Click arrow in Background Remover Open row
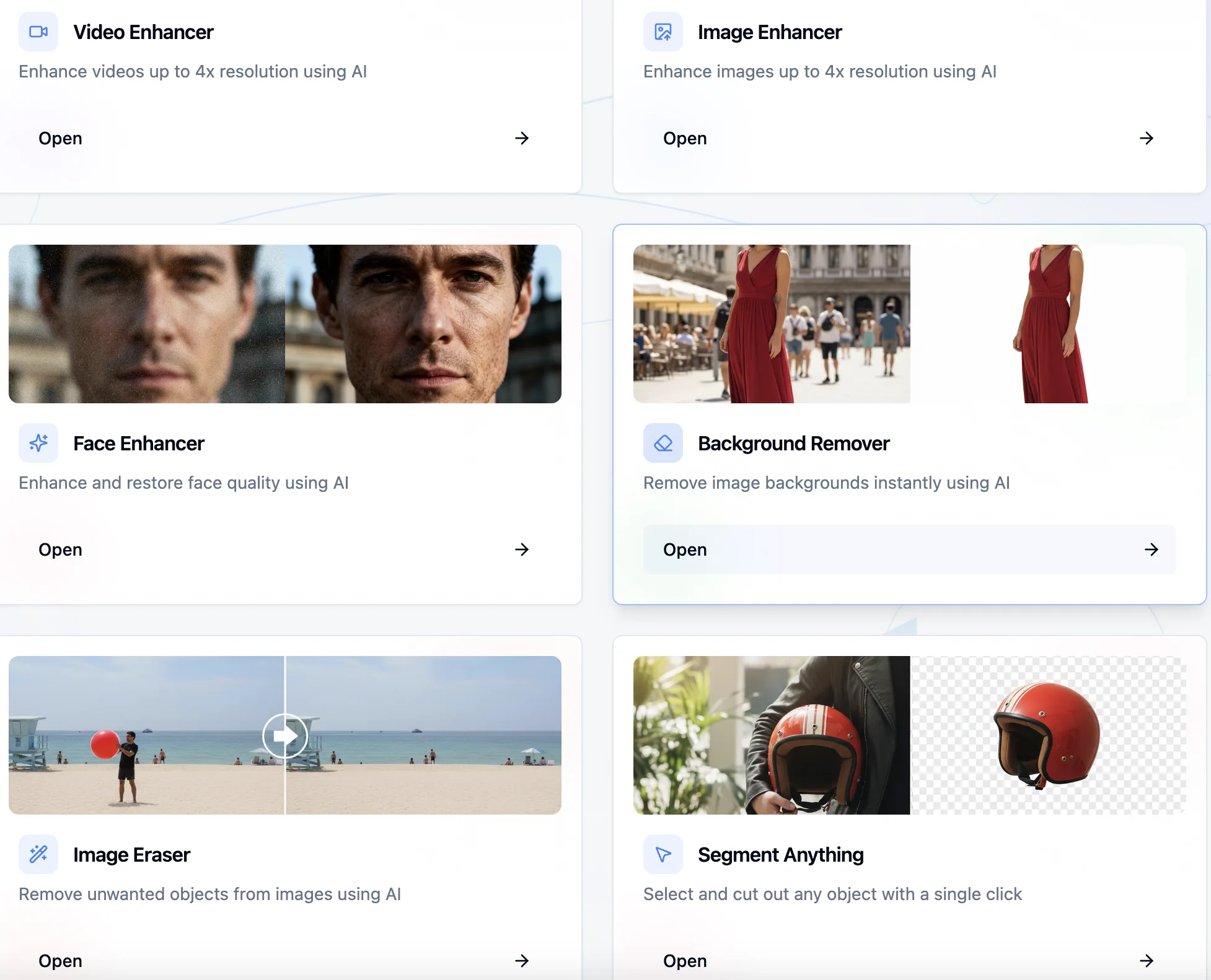 click(1152, 549)
